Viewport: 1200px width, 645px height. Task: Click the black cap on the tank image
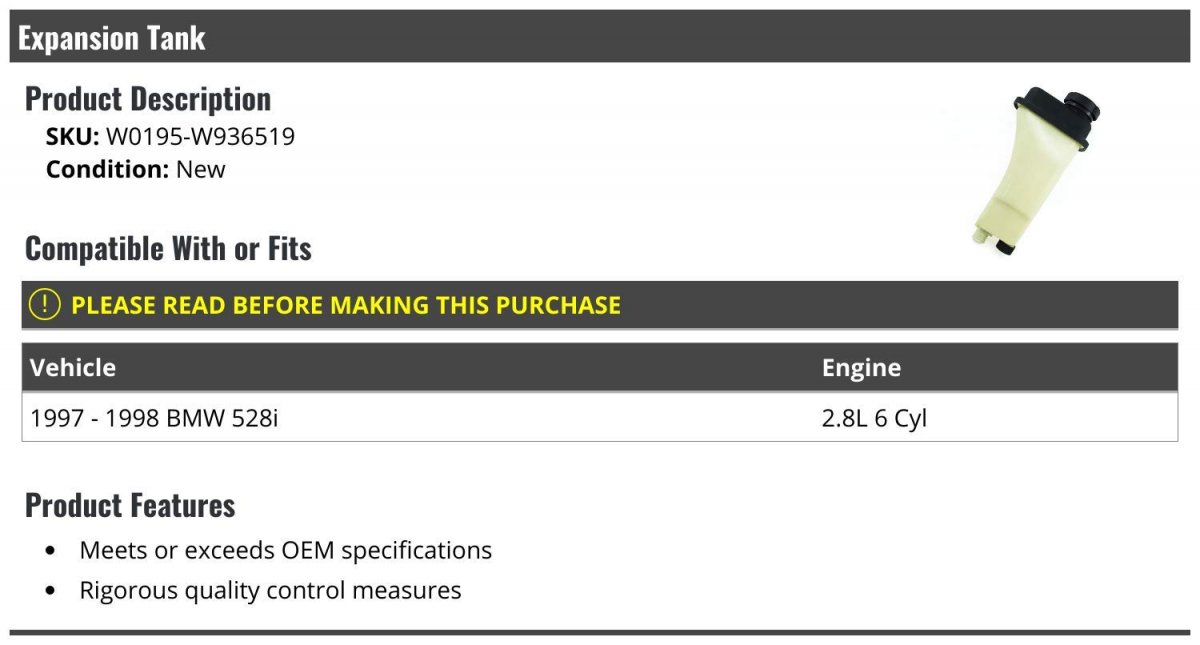coord(1080,102)
